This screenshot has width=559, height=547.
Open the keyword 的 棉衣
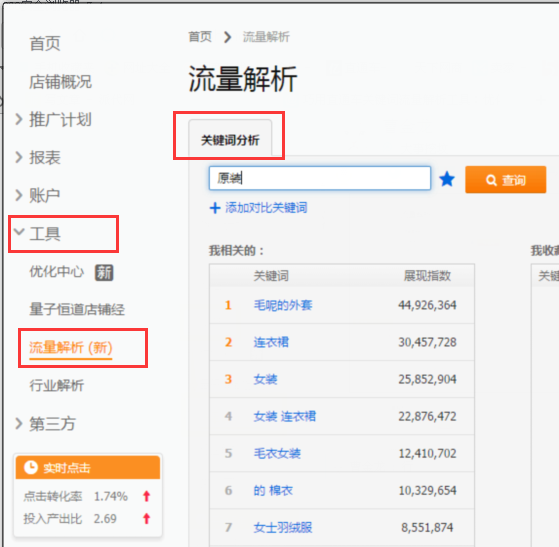click(x=273, y=491)
